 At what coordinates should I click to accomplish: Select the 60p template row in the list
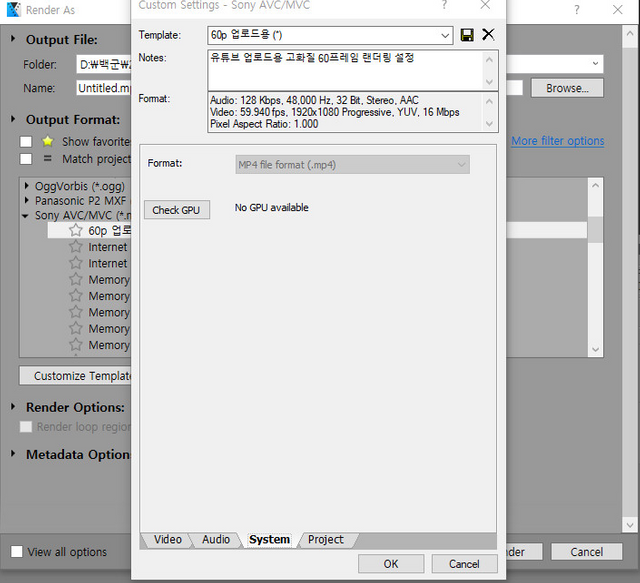point(89,230)
